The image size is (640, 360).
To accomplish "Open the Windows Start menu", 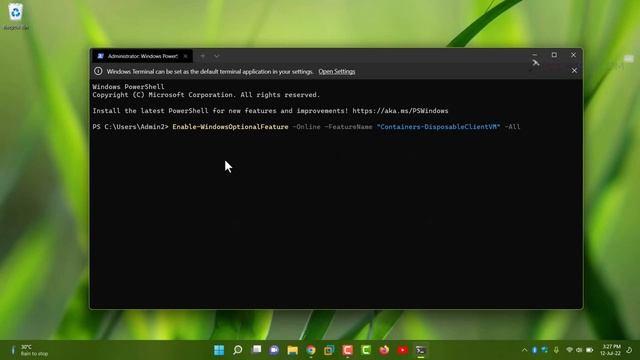I will [219, 350].
